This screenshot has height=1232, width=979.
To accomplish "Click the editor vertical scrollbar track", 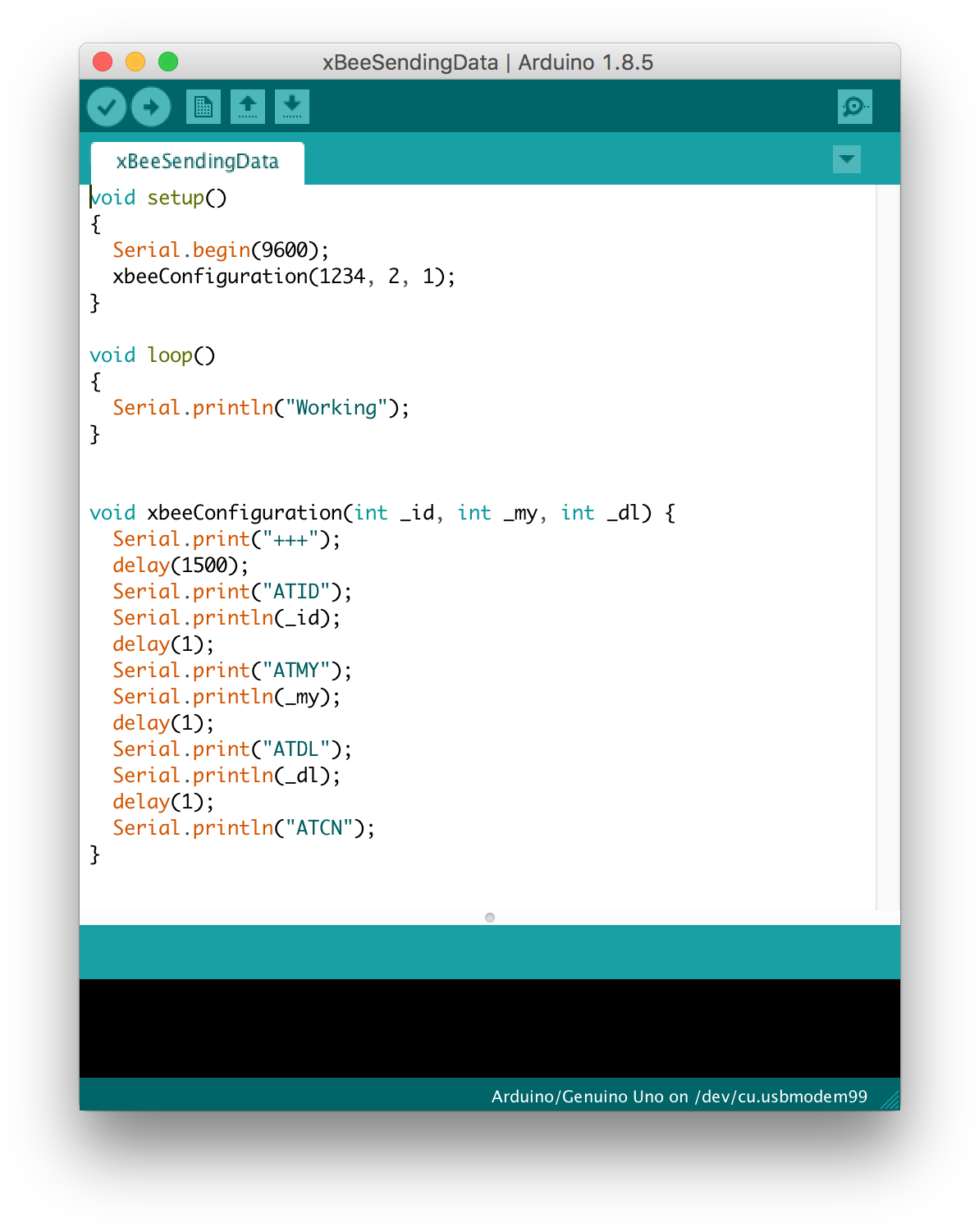I will tap(888, 547).
